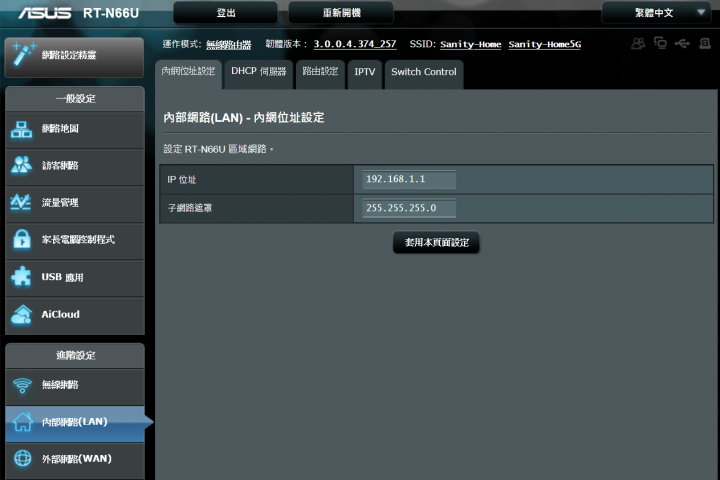The image size is (720, 480).
Task: Click the guest users status icon in header
Action: [x=638, y=44]
